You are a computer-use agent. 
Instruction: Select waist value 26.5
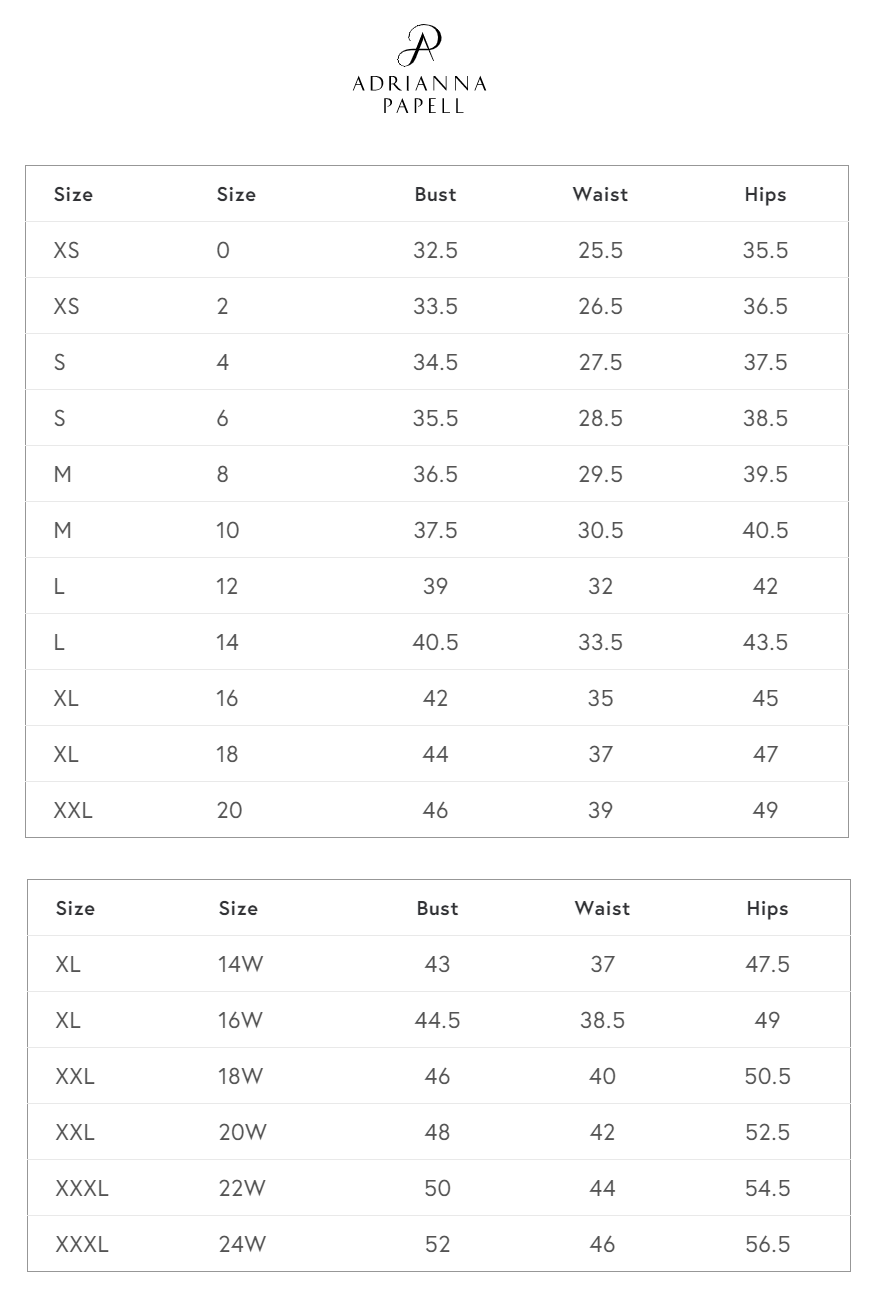[x=600, y=306]
